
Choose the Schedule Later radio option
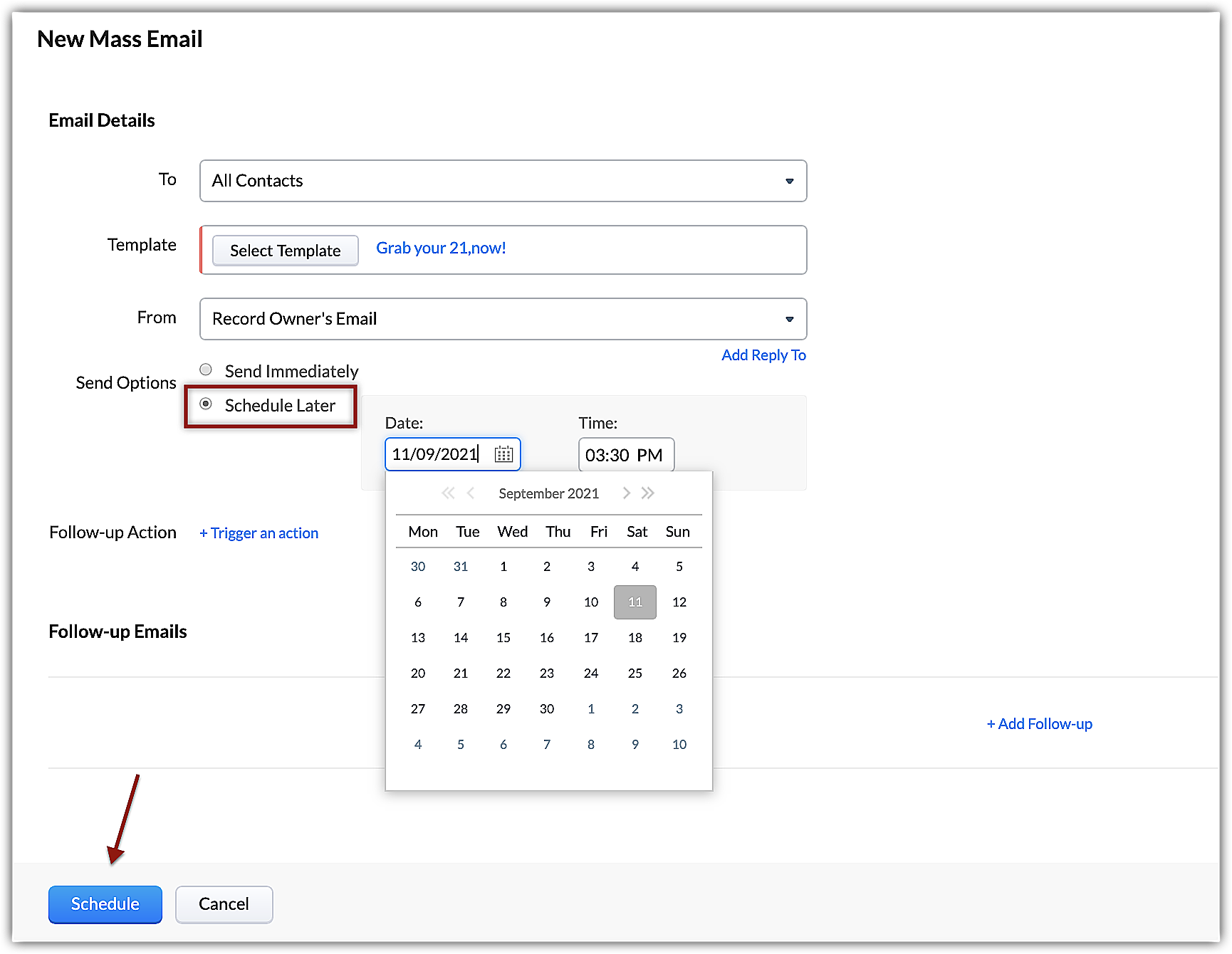point(206,404)
